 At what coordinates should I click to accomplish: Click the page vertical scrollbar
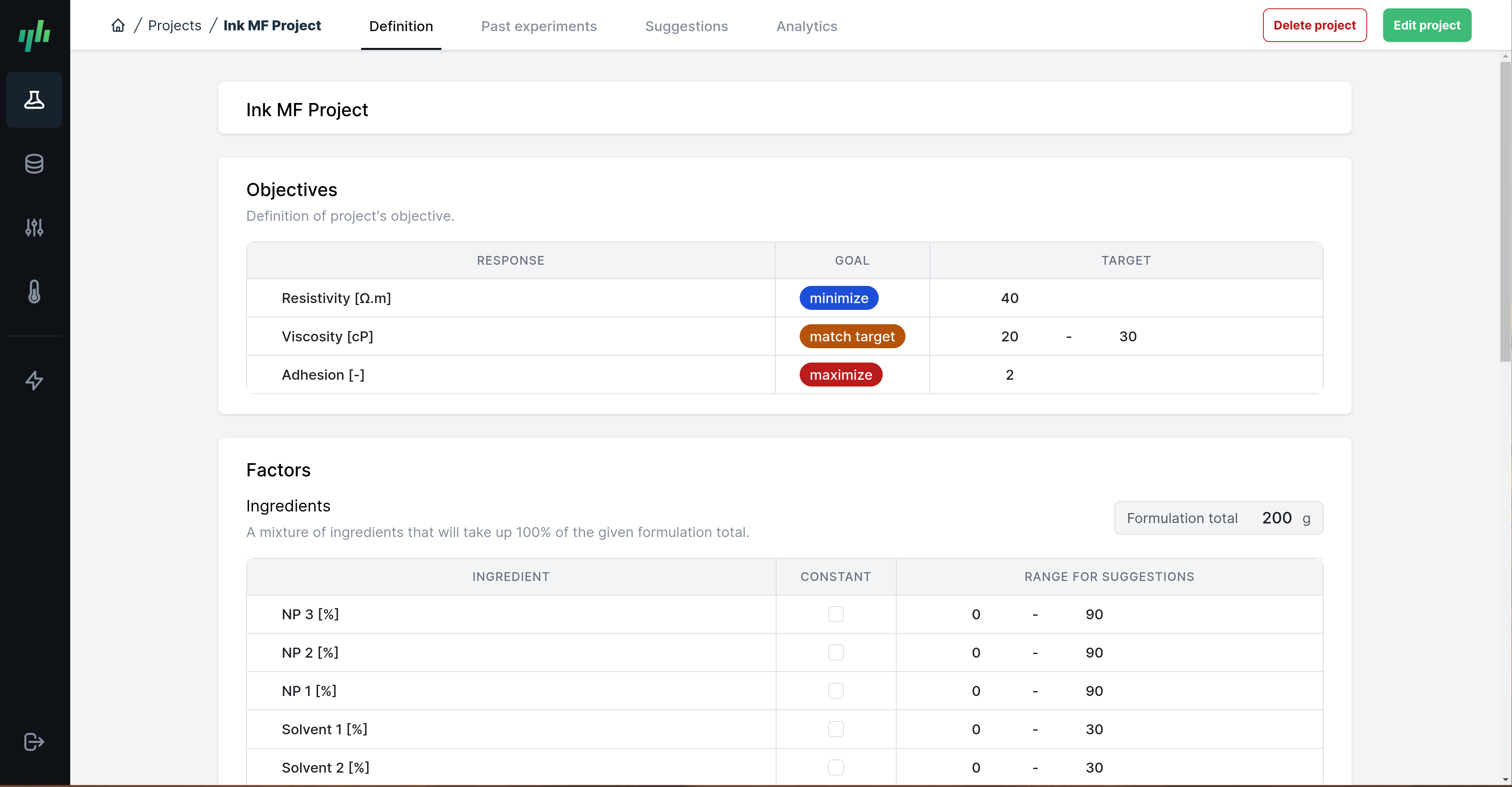[x=1505, y=212]
